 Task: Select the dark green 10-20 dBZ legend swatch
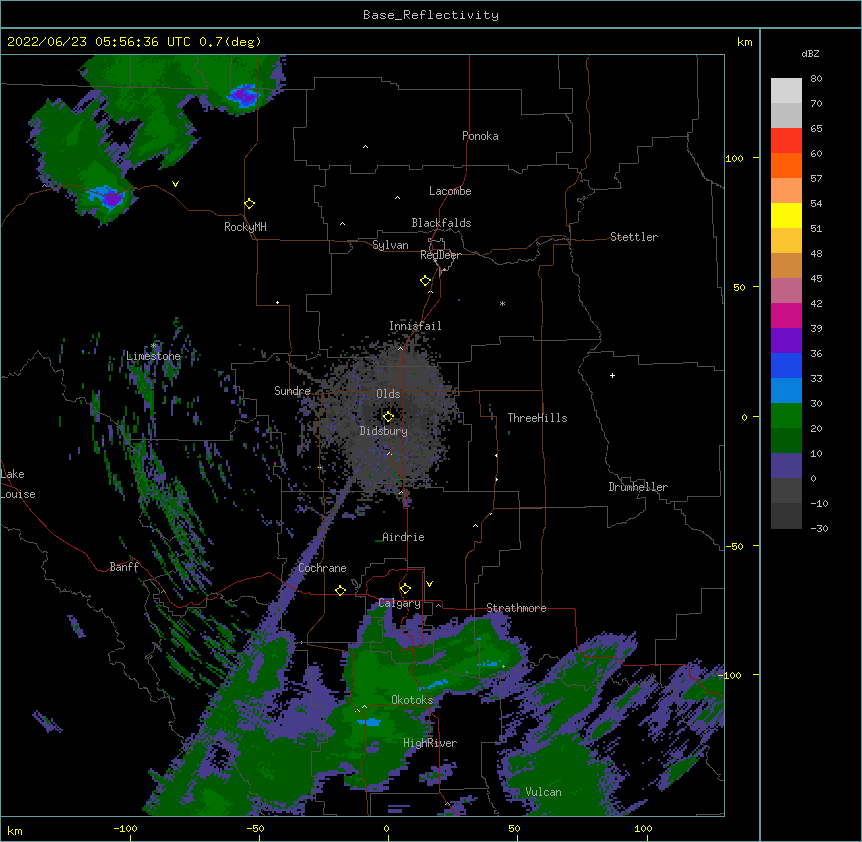(x=786, y=440)
